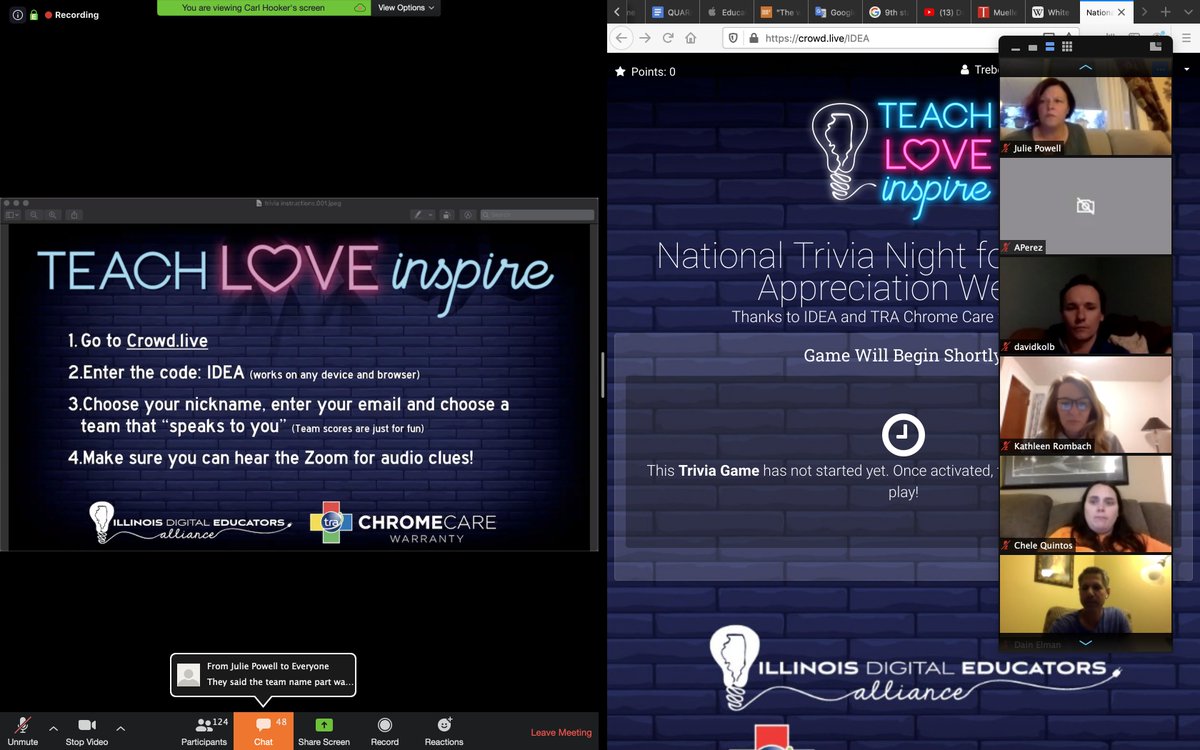Screen dimensions: 1200x750
Task: Switch to the QUAR document tab
Action: point(670,12)
